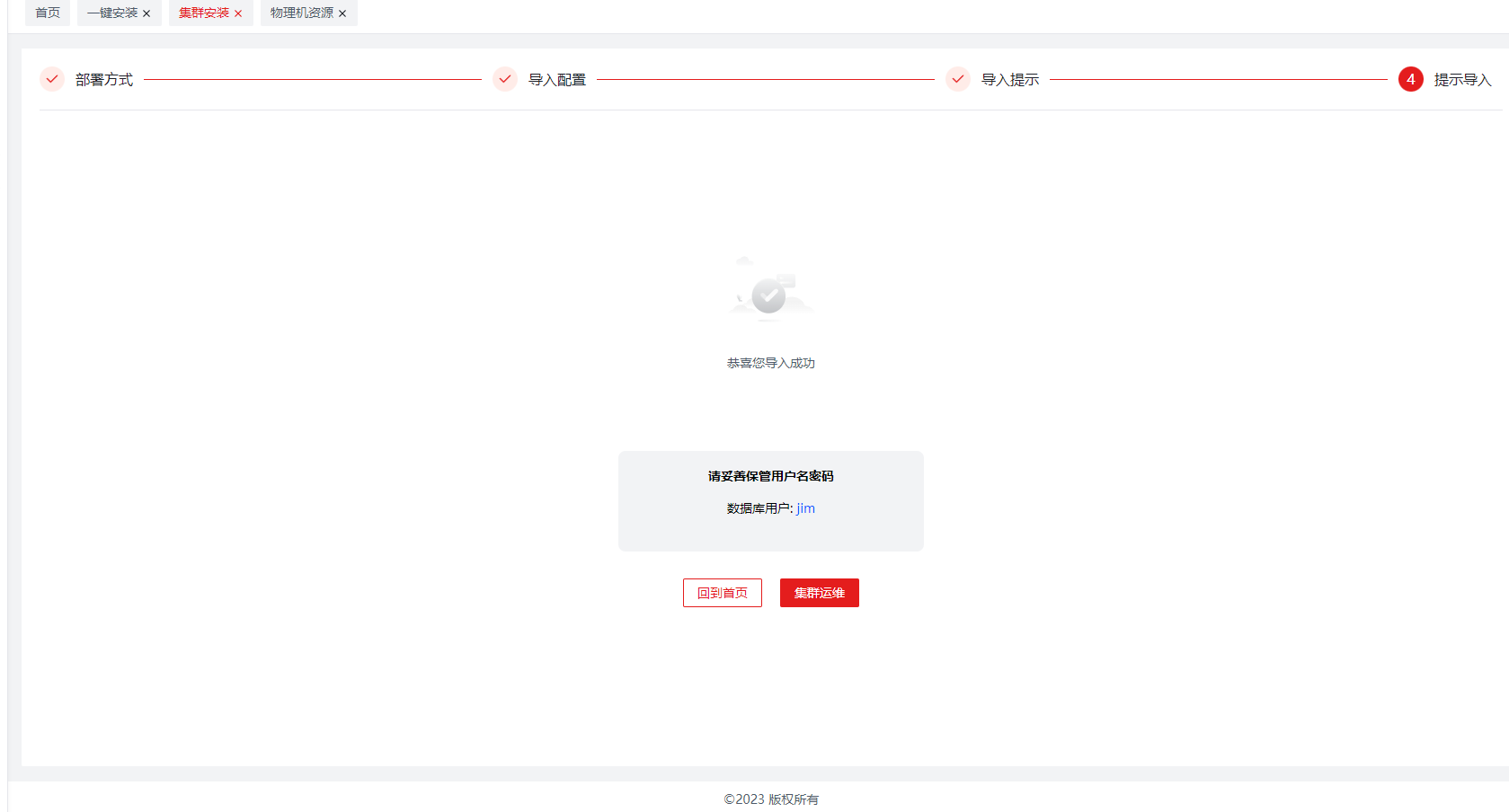Go to 集群运维 via red button
Screen dimensions: 1509x812
point(819,593)
